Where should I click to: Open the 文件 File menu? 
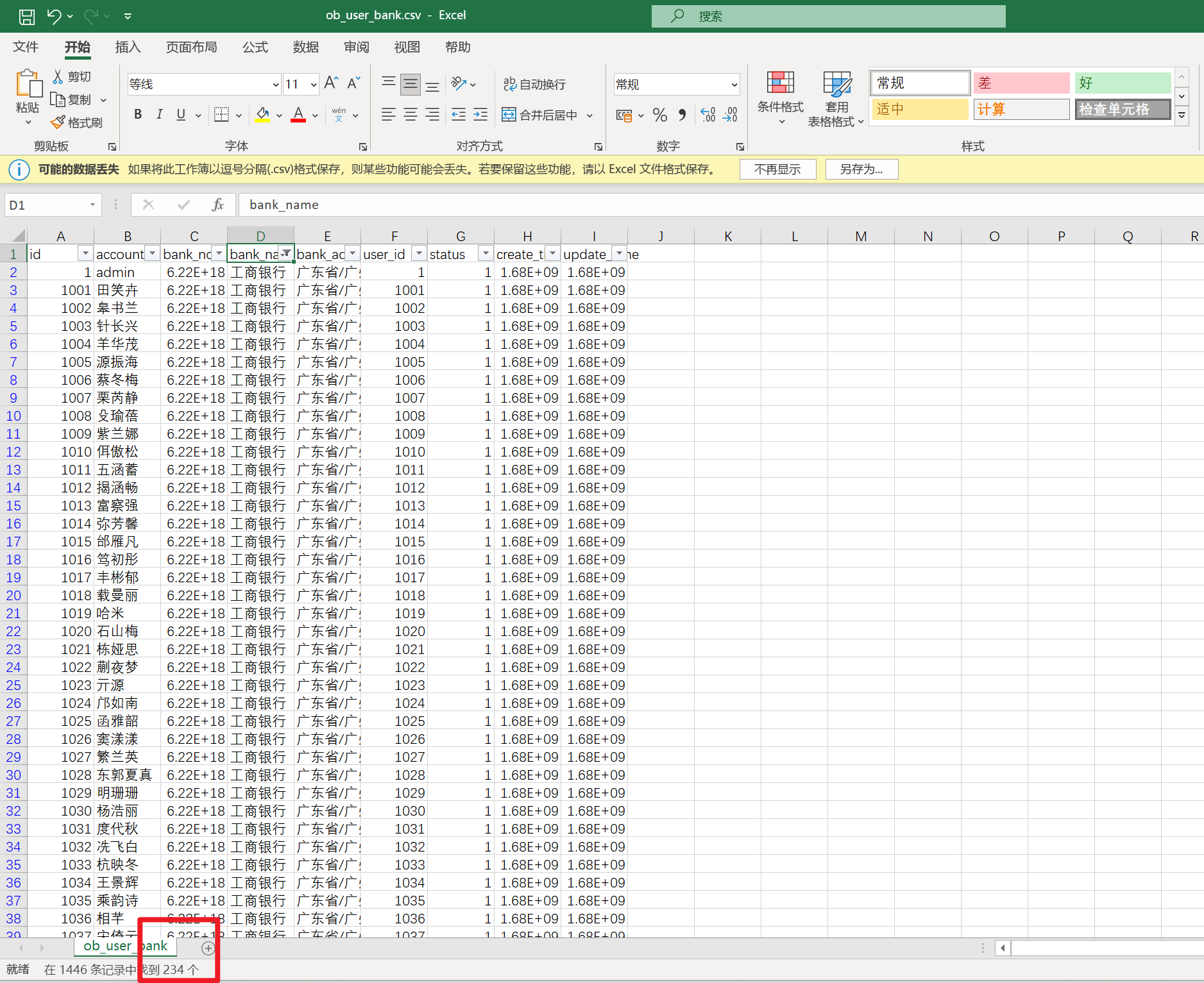coord(26,47)
